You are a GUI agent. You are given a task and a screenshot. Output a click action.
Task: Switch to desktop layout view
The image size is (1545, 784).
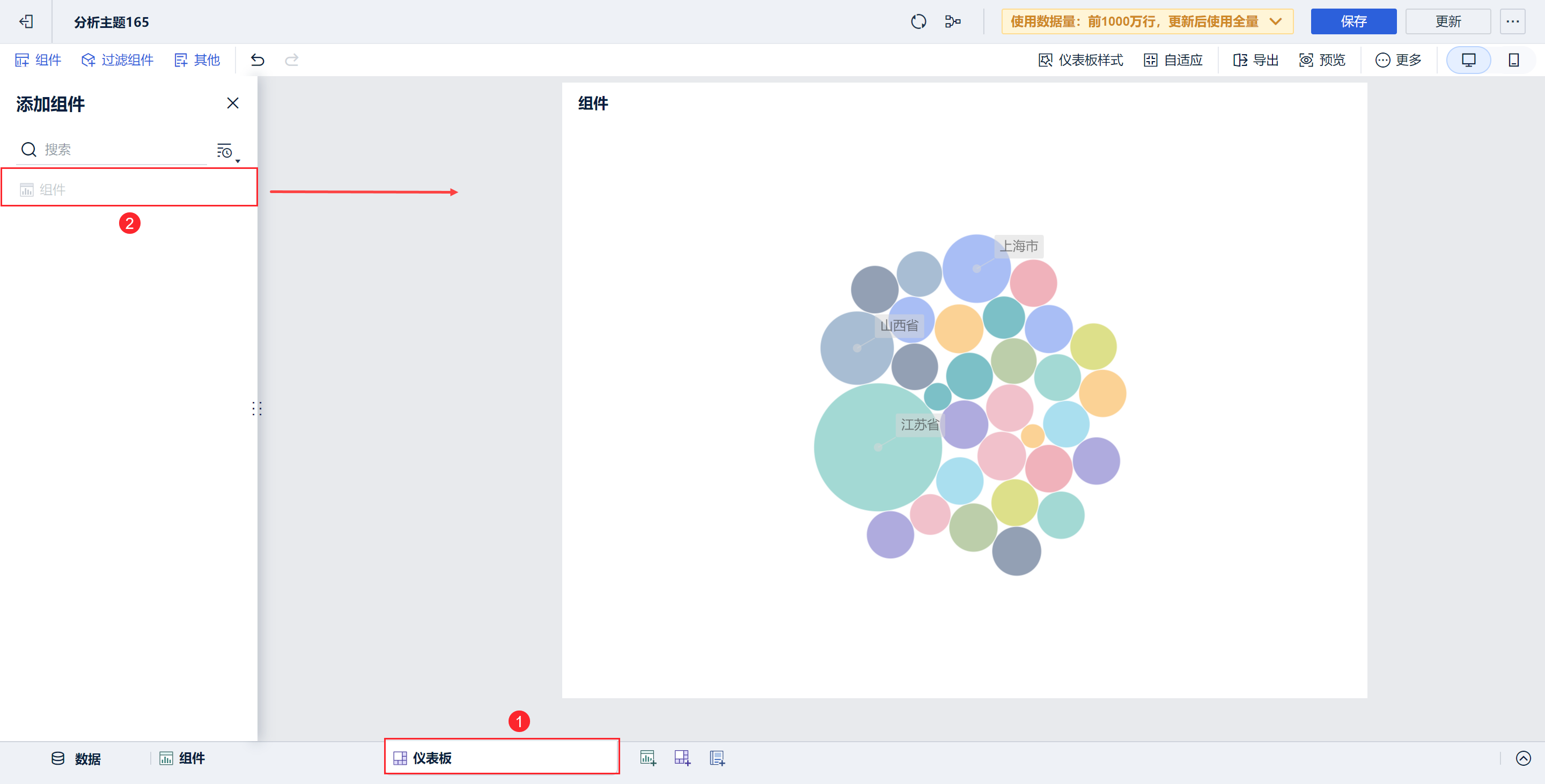click(x=1468, y=60)
